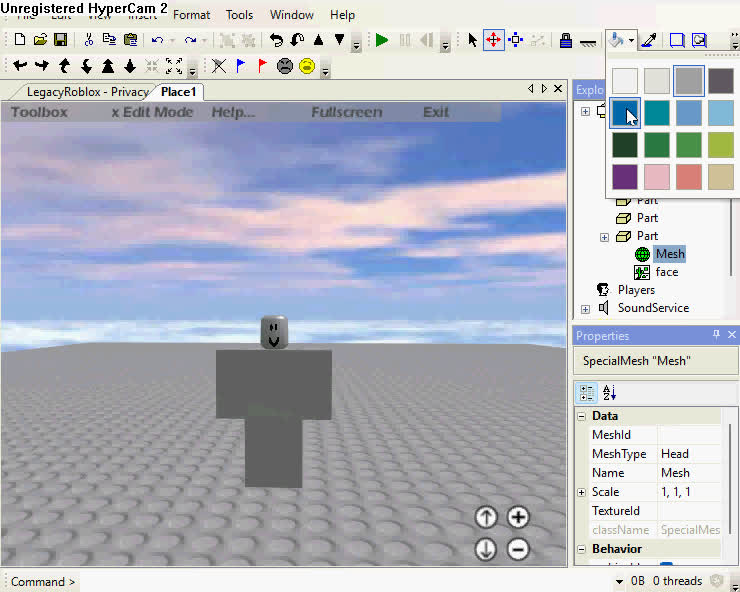Click the Open folder icon

click(41, 40)
